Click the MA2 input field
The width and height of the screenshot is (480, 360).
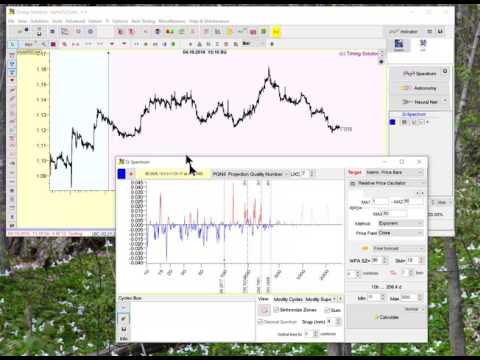[413, 202]
